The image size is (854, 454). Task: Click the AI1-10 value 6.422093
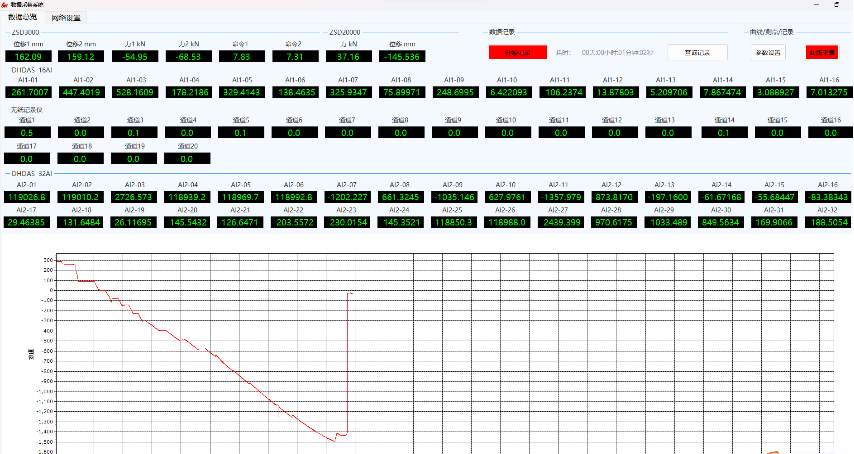click(509, 93)
